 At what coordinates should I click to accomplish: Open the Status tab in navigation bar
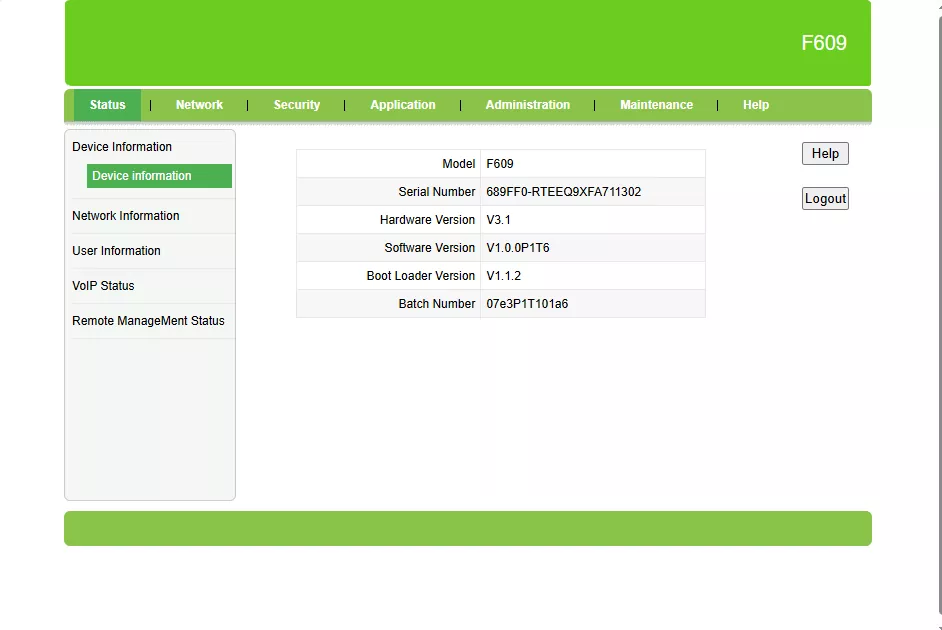tap(107, 105)
